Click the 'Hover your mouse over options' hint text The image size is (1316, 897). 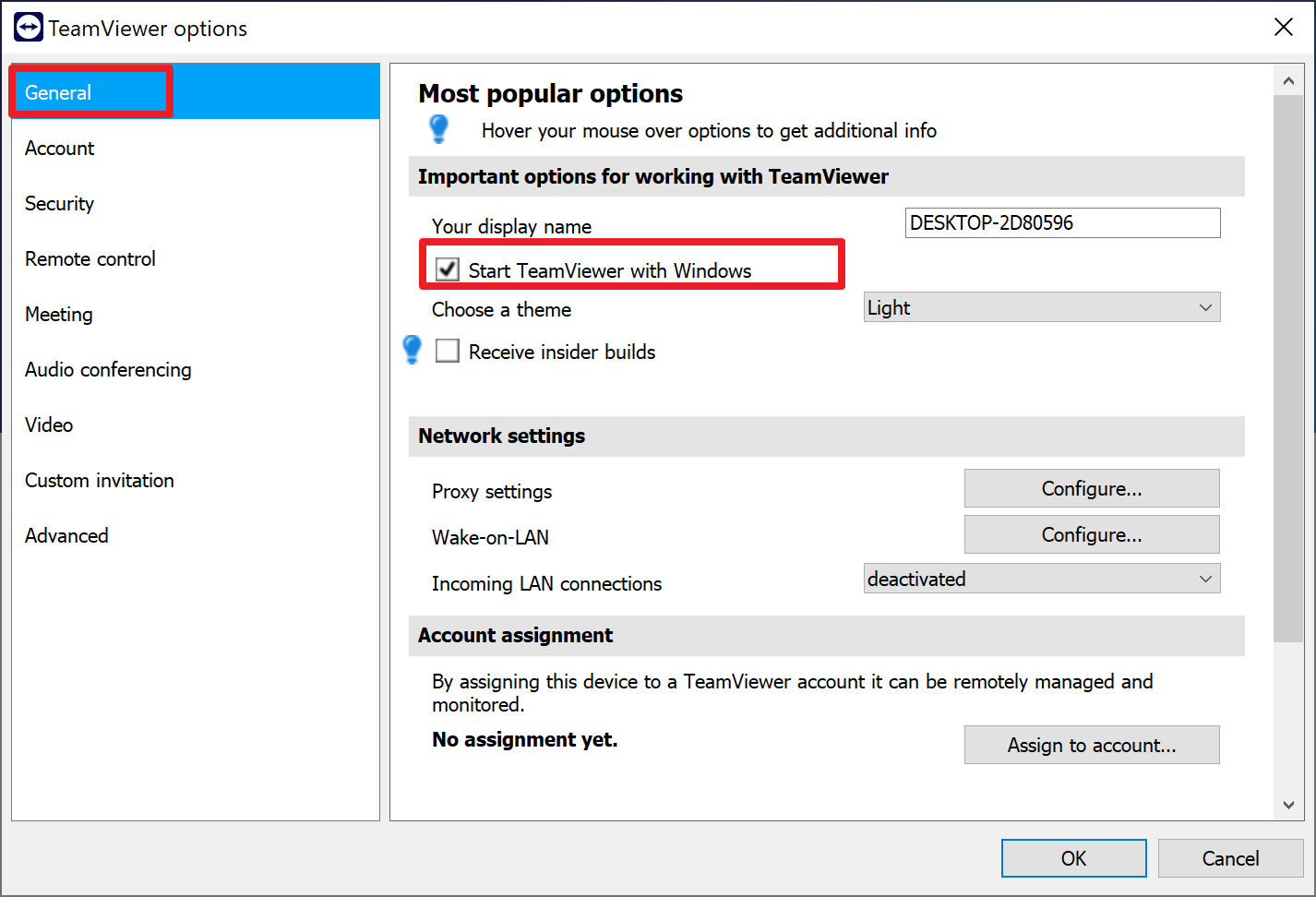click(709, 130)
